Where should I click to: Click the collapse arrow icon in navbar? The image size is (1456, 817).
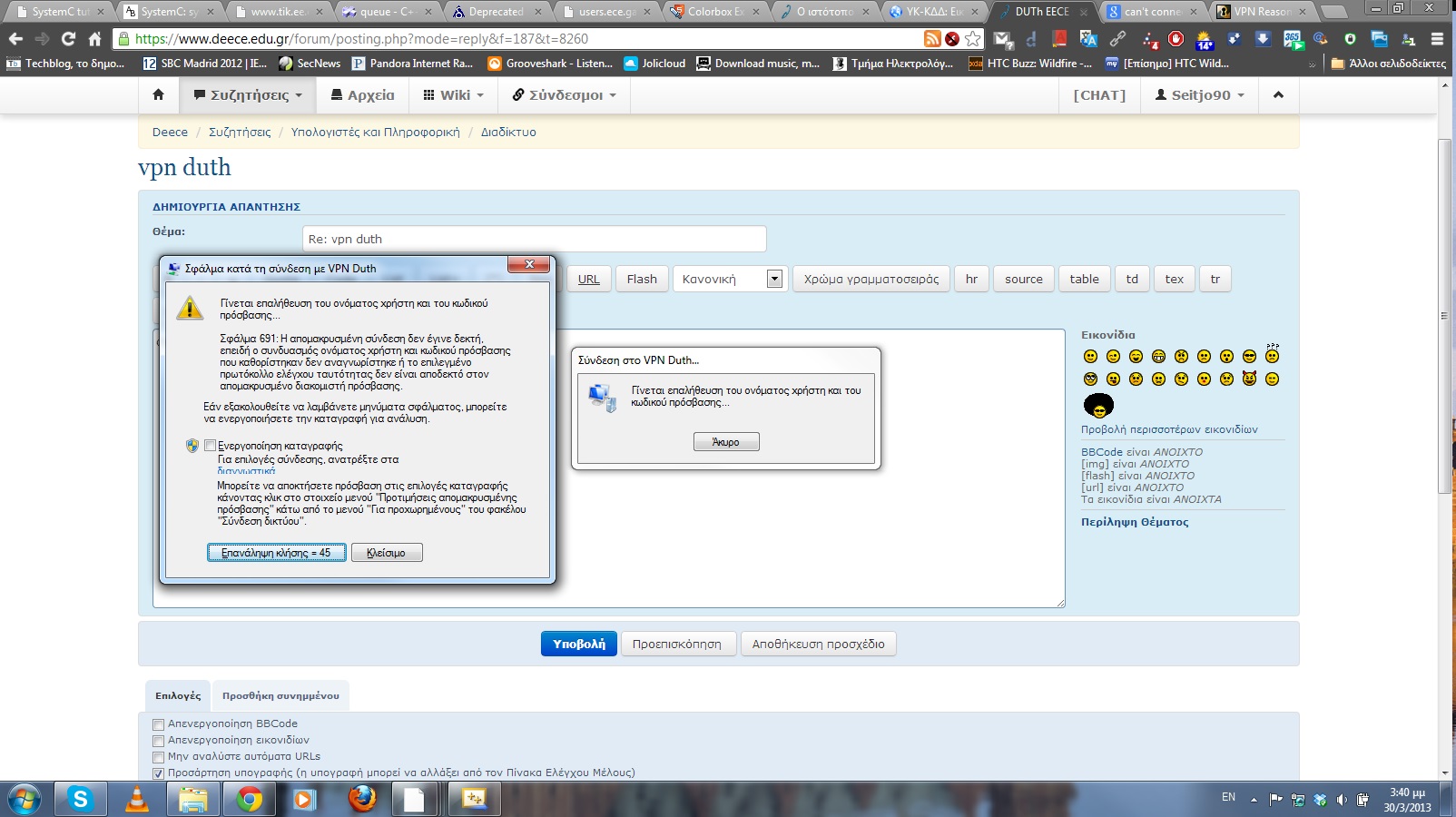coord(1278,94)
